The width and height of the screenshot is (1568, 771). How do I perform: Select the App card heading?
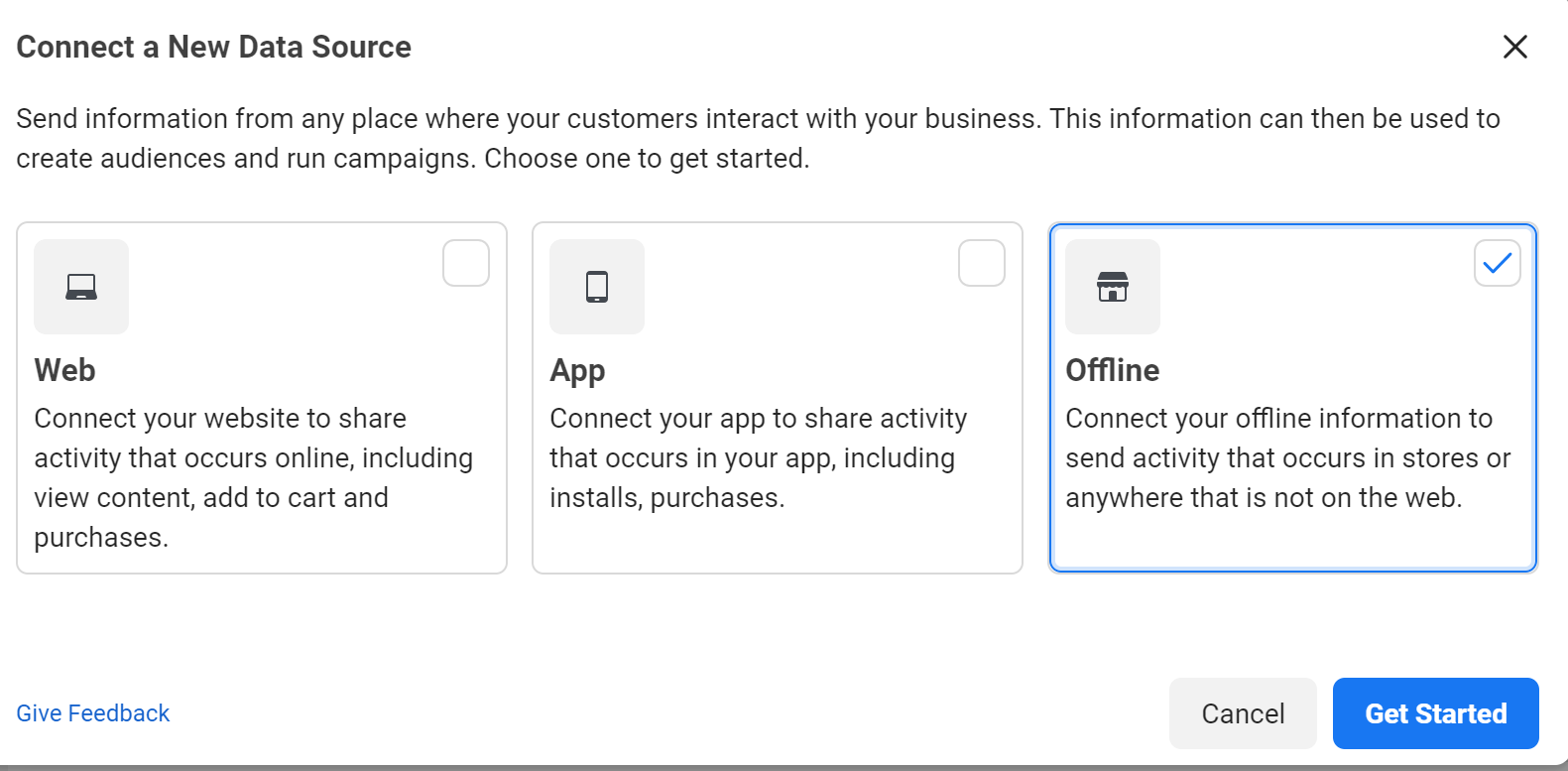click(577, 371)
